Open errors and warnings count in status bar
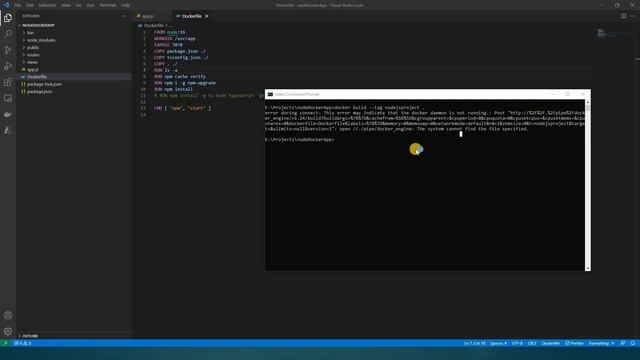 click(x=23, y=343)
